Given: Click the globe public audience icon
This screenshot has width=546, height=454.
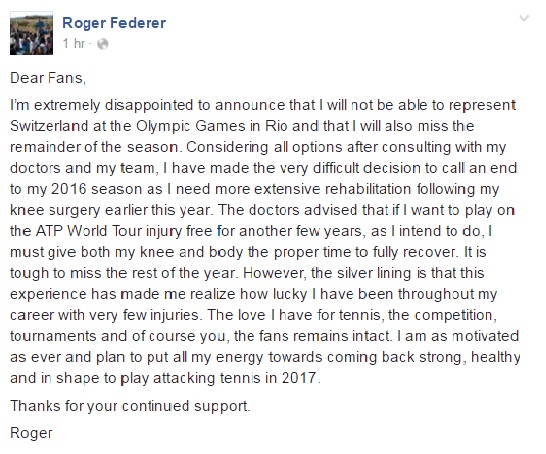Looking at the screenshot, I should pos(102,44).
